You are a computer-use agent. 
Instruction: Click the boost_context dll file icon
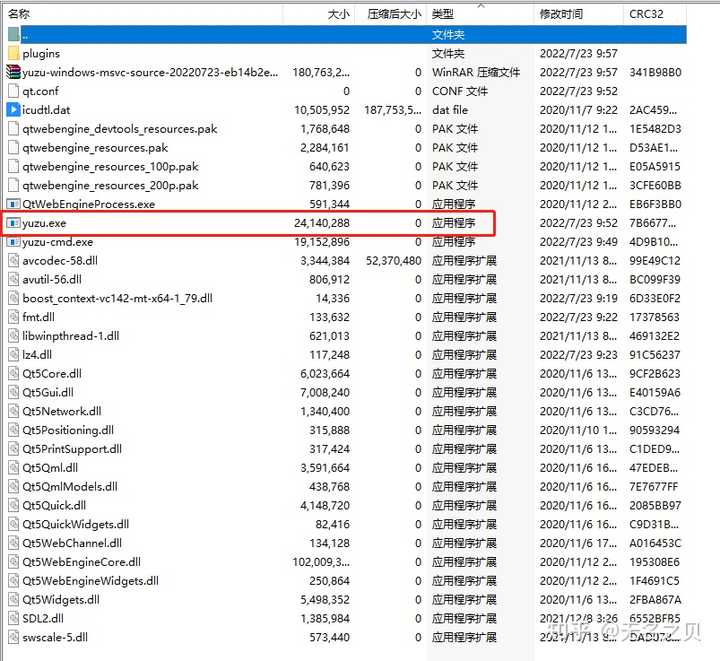click(14, 298)
